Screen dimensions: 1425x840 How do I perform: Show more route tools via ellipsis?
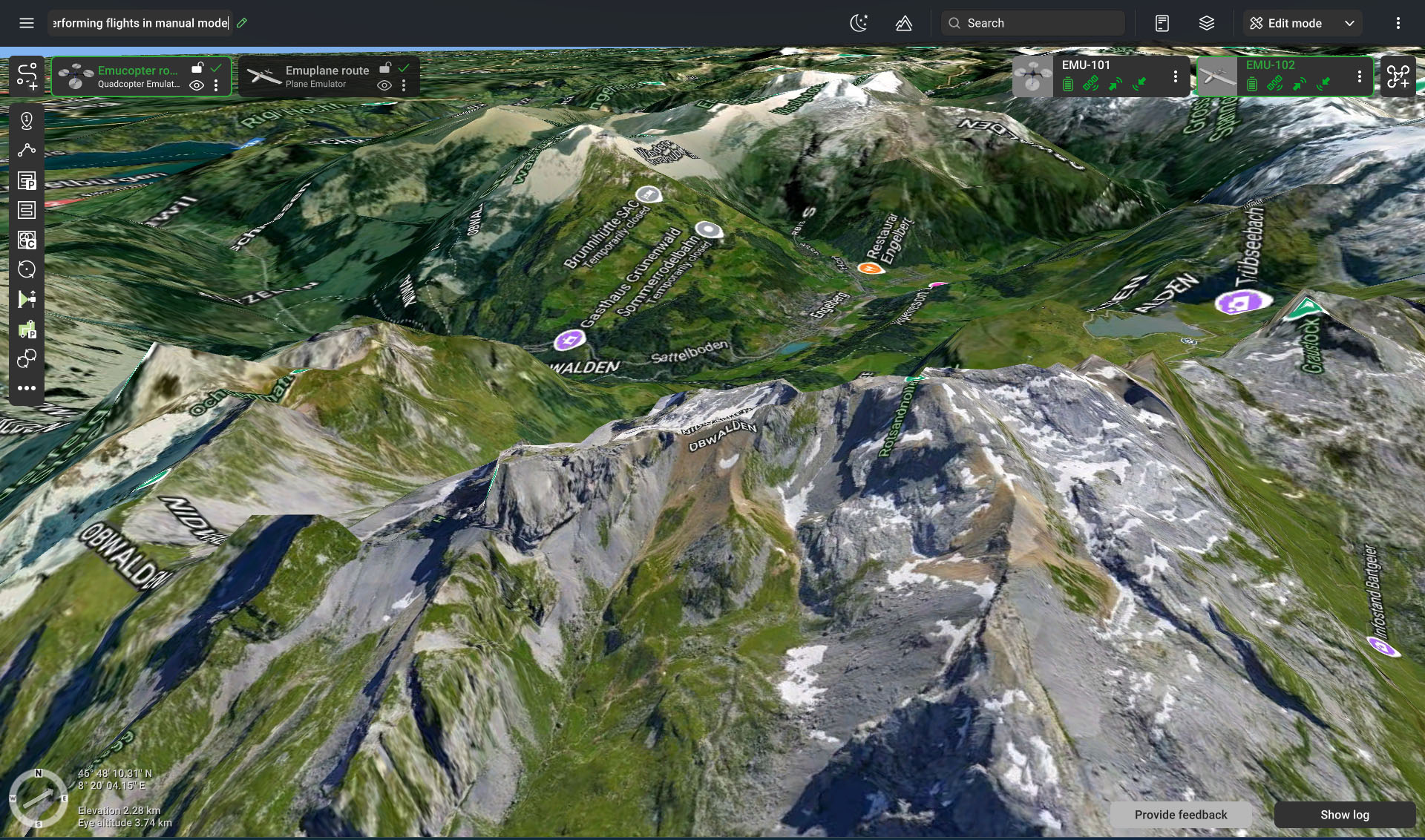point(27,388)
